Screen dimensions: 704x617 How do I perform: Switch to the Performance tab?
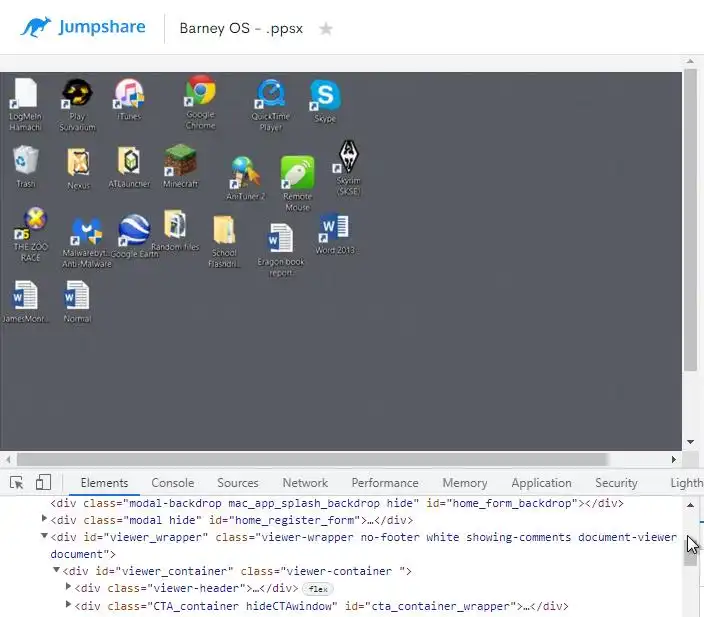pyautogui.click(x=385, y=483)
